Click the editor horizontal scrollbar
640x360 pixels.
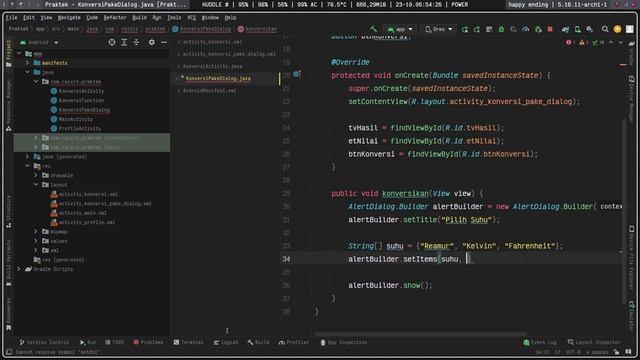tap(420, 334)
